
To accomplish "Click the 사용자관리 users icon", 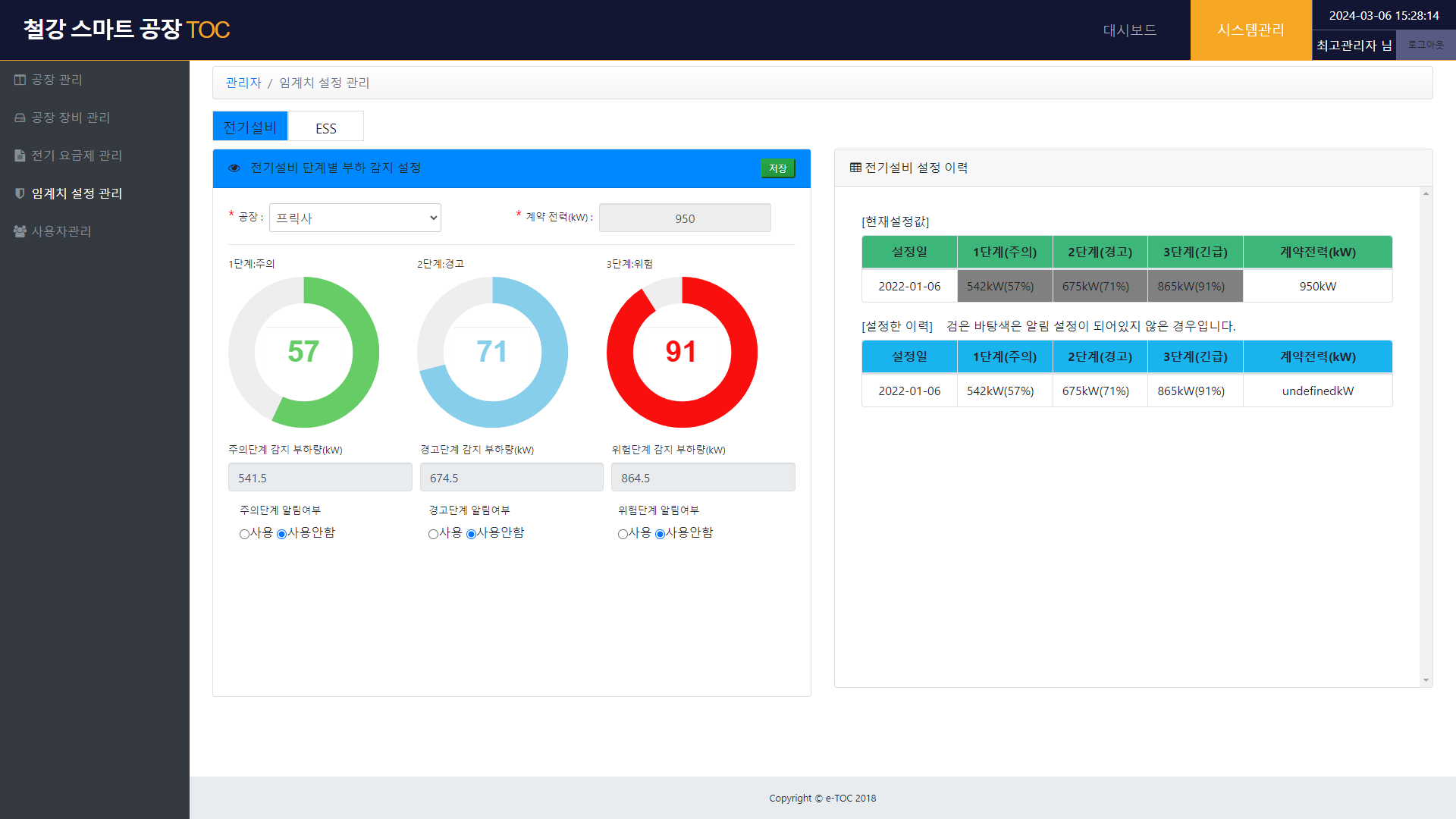I will click(x=20, y=231).
